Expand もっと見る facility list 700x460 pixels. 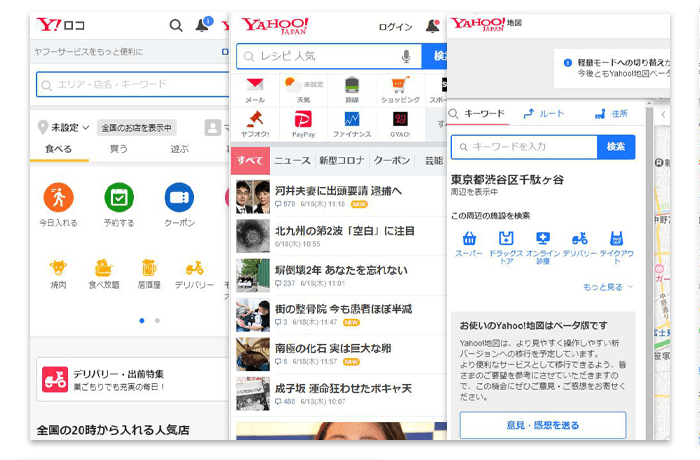[x=608, y=287]
